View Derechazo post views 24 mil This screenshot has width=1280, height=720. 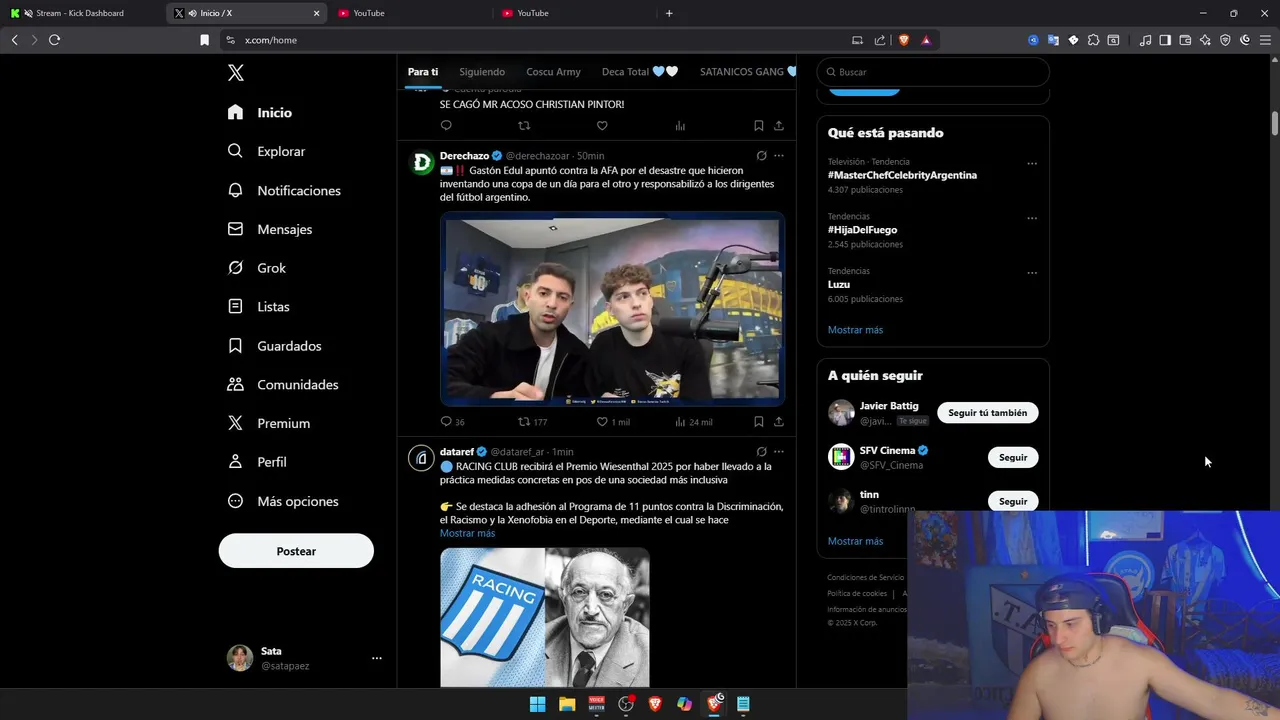click(693, 422)
